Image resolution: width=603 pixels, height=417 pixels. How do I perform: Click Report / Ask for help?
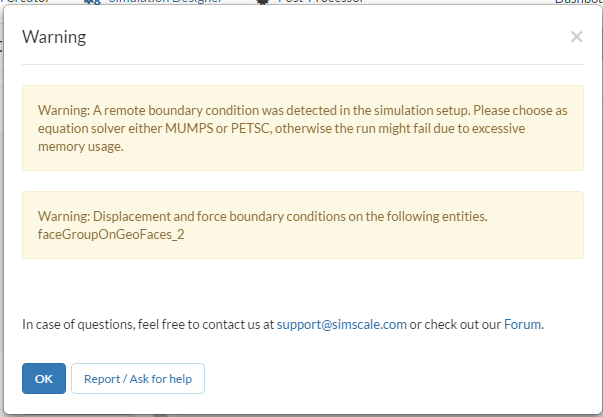coord(138,379)
